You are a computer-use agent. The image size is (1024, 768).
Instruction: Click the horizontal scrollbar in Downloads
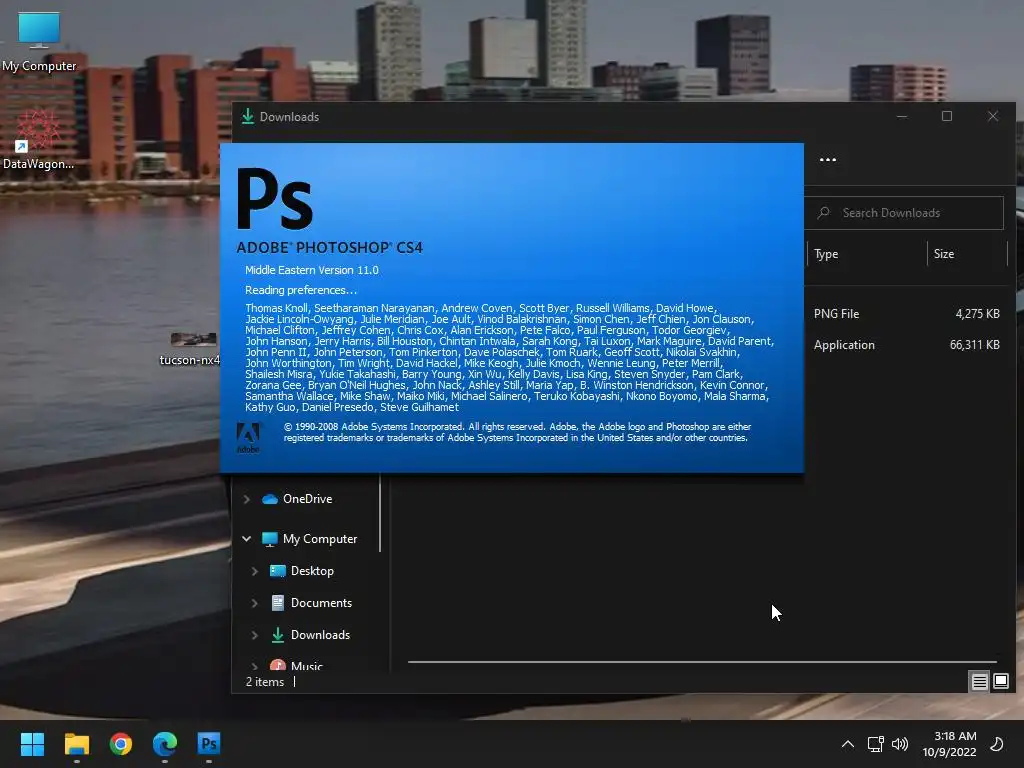702,662
